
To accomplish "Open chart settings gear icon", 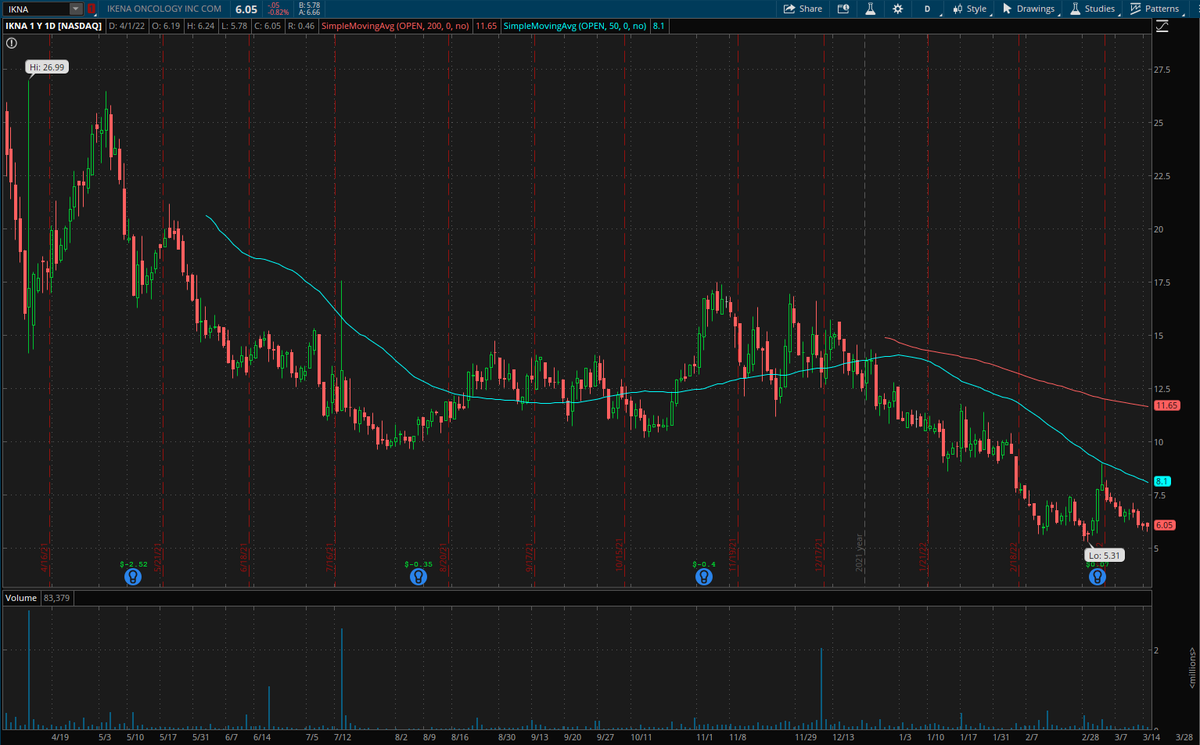I will (x=897, y=8).
